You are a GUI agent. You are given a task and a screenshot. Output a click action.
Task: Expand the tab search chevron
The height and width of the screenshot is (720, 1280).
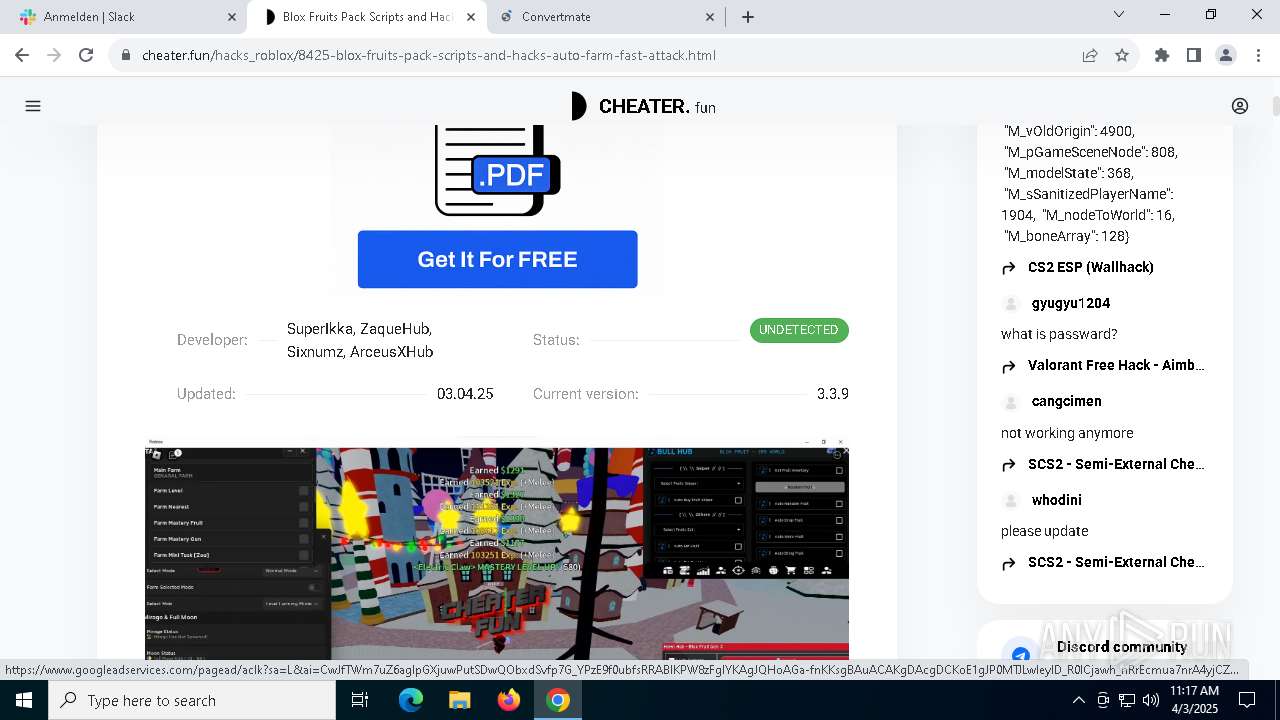tap(1119, 14)
